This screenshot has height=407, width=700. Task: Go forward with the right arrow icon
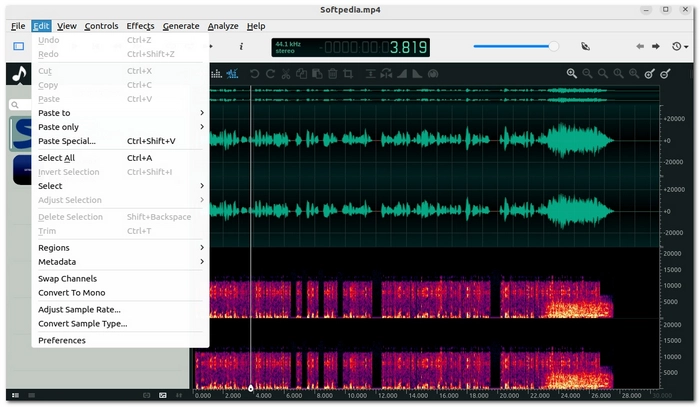click(655, 46)
